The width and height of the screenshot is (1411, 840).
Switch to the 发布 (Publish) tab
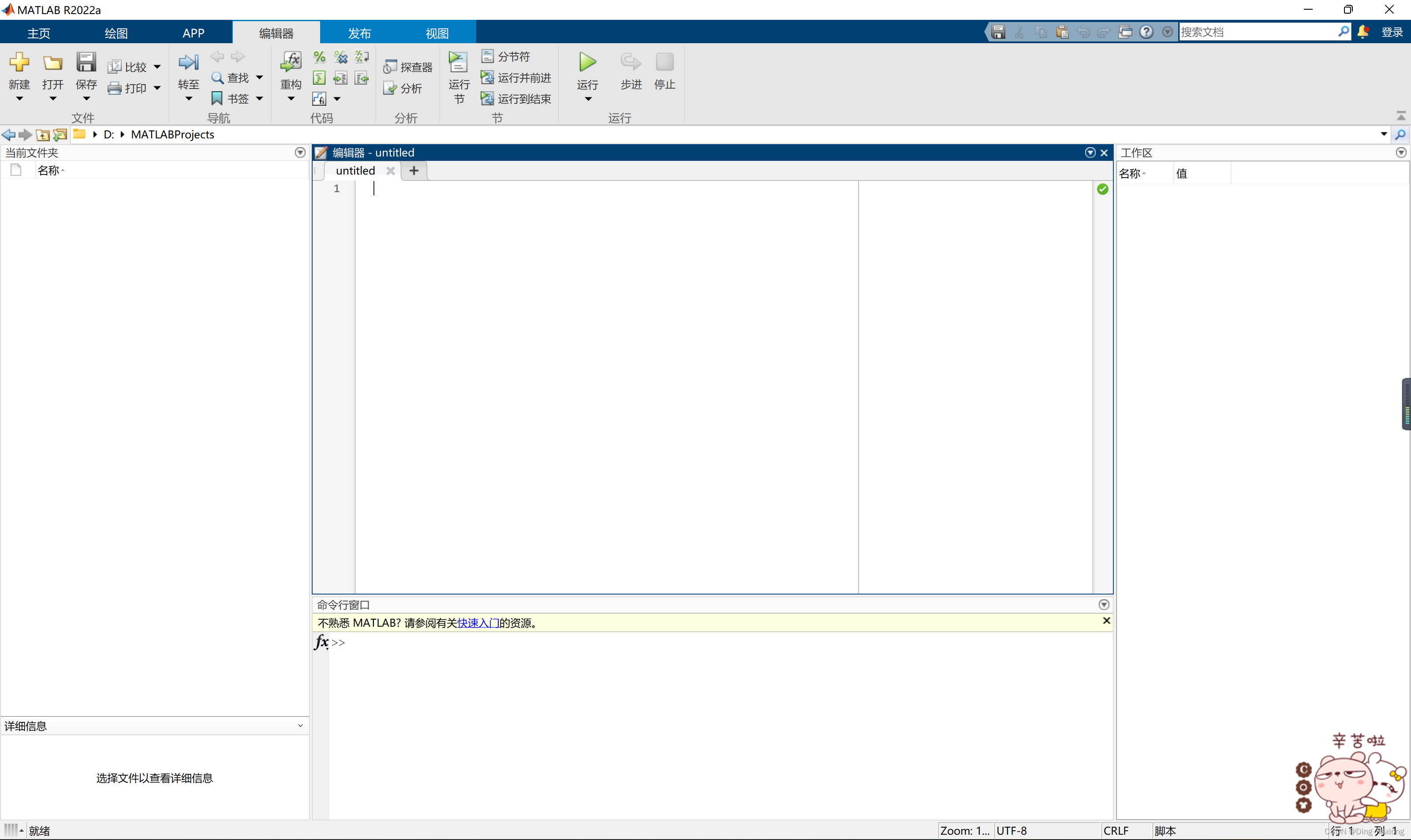[359, 33]
